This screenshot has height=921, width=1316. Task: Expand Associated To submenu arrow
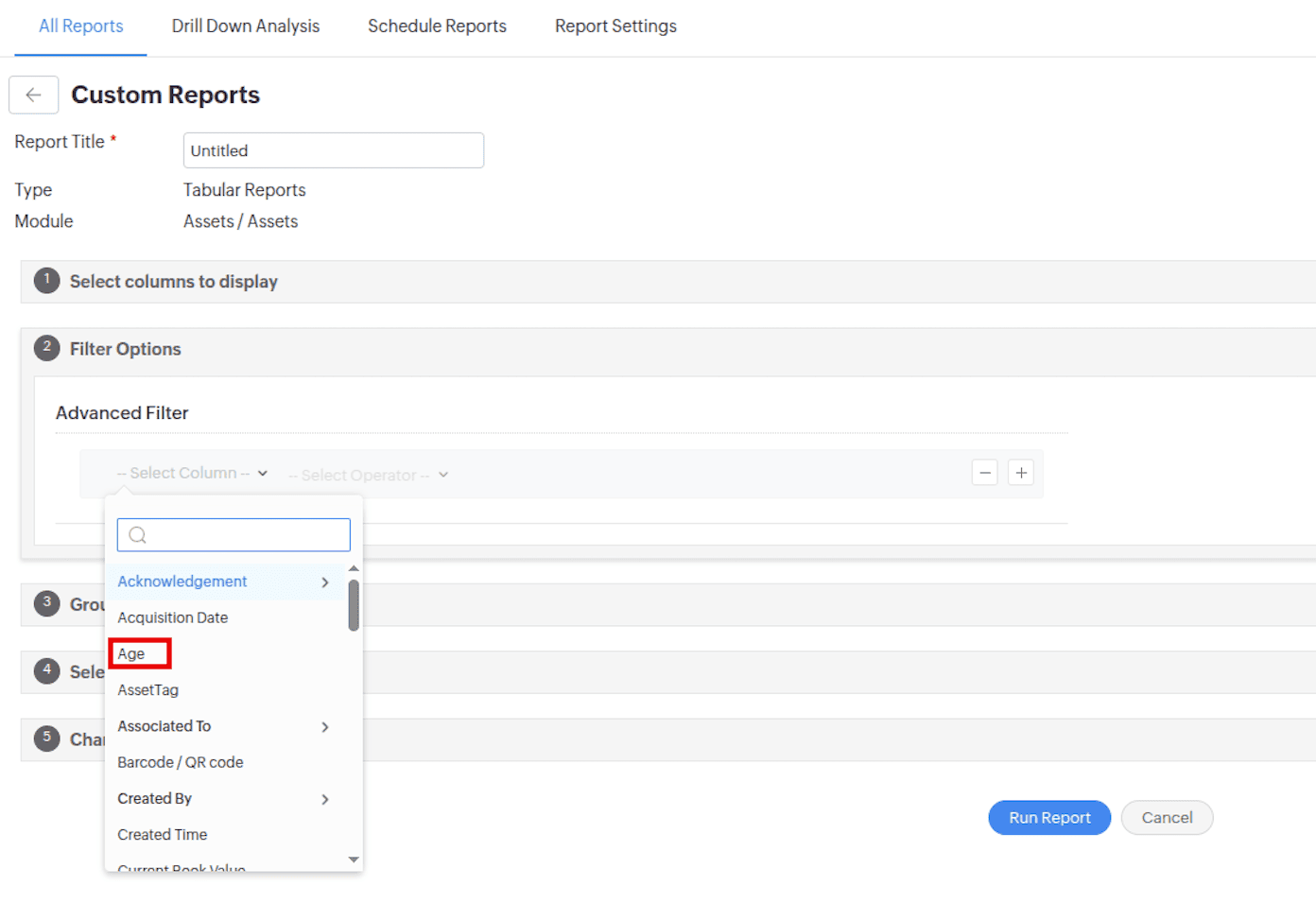[x=325, y=727]
